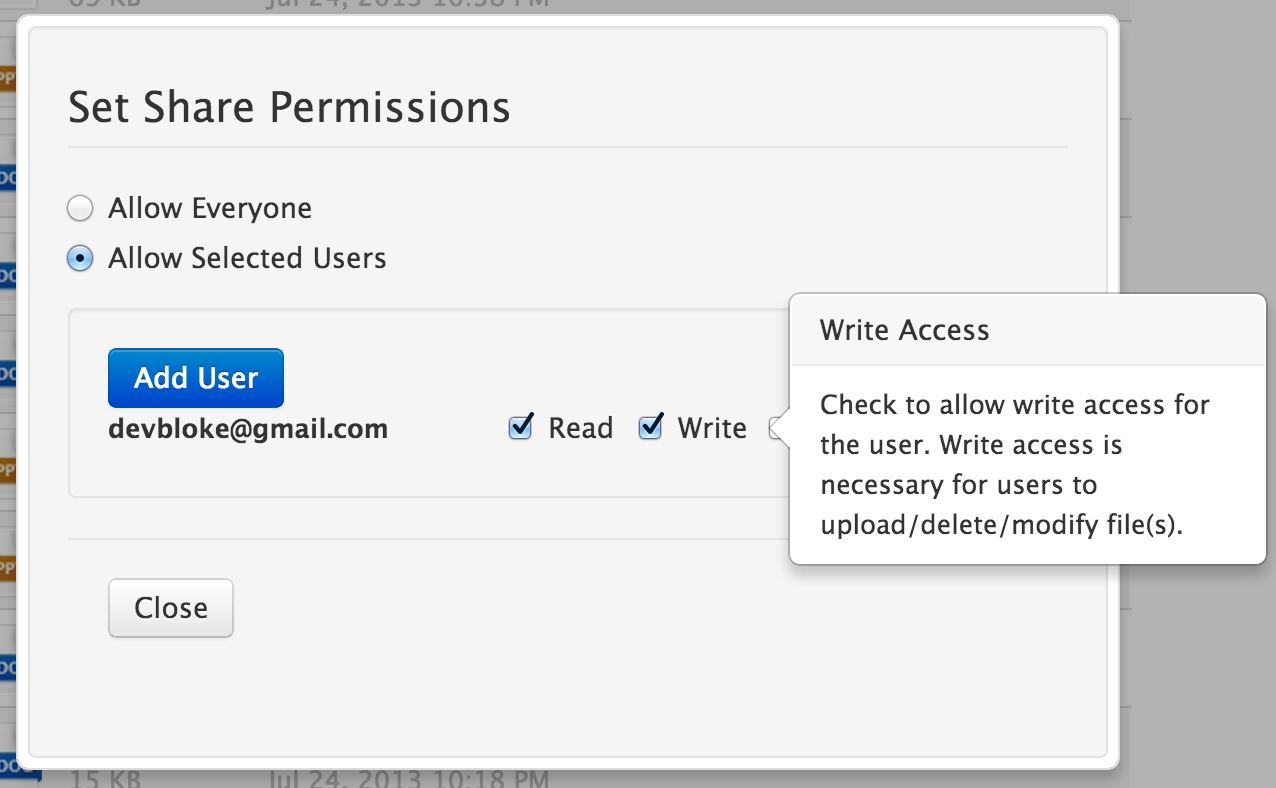Toggle the partially hidden checkbox after Write

coord(776,429)
